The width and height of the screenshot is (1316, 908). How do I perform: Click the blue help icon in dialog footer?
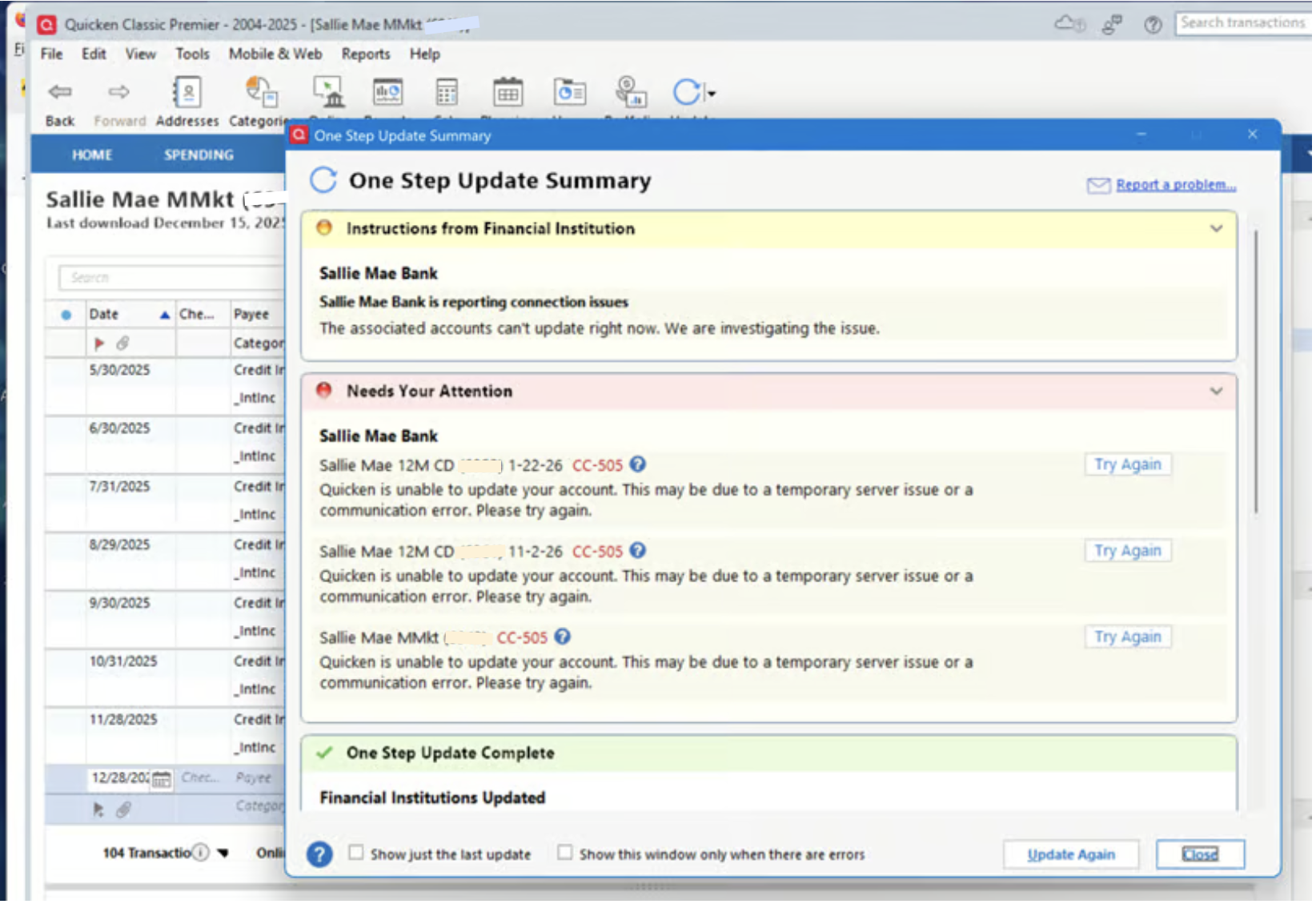319,855
